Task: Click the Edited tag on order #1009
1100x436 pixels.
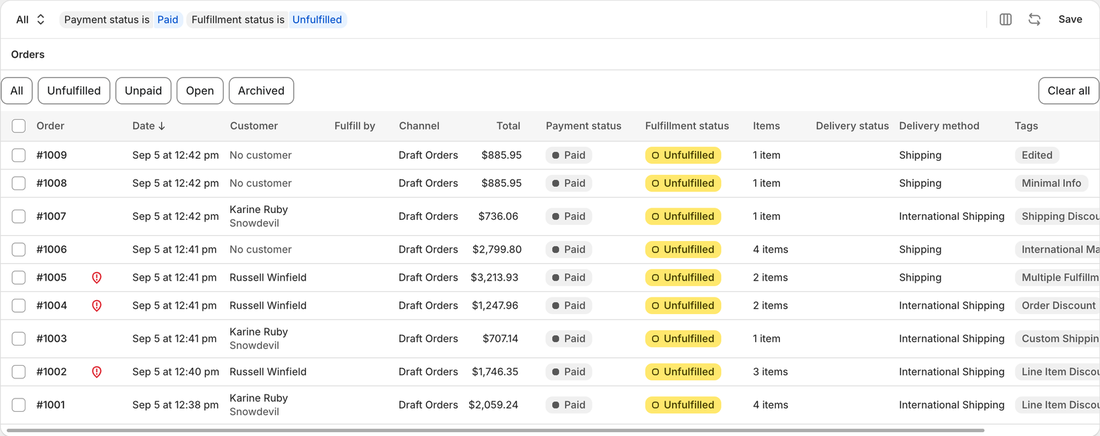Action: coord(1037,155)
